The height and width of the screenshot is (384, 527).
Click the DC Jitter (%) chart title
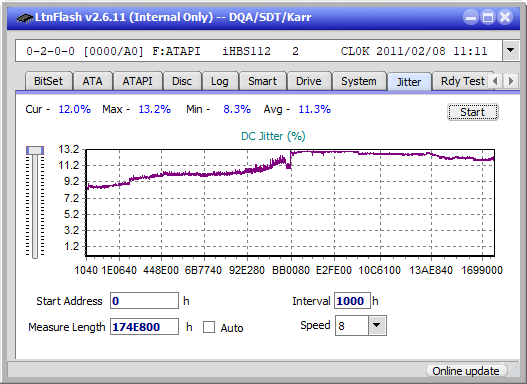[273, 136]
